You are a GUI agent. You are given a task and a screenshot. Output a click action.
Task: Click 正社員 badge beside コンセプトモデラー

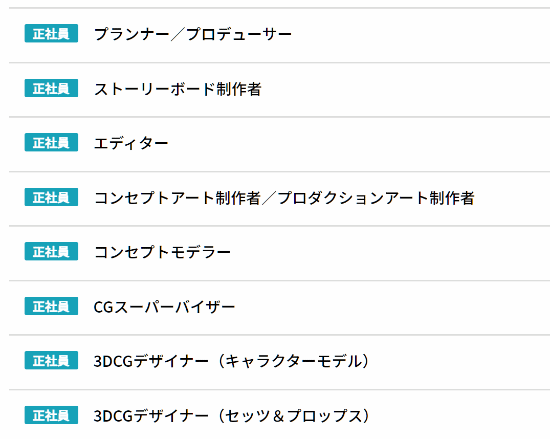point(51,251)
